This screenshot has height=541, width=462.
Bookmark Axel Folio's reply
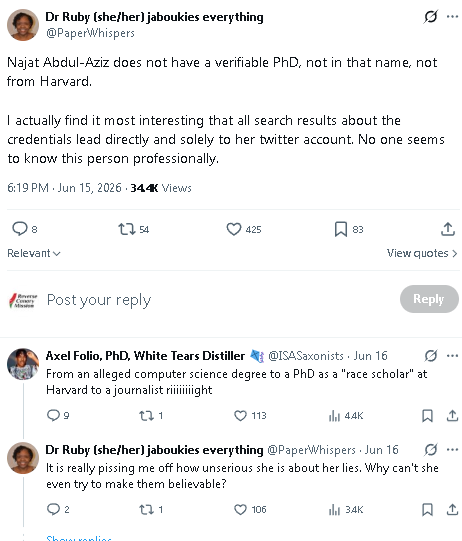pos(427,415)
